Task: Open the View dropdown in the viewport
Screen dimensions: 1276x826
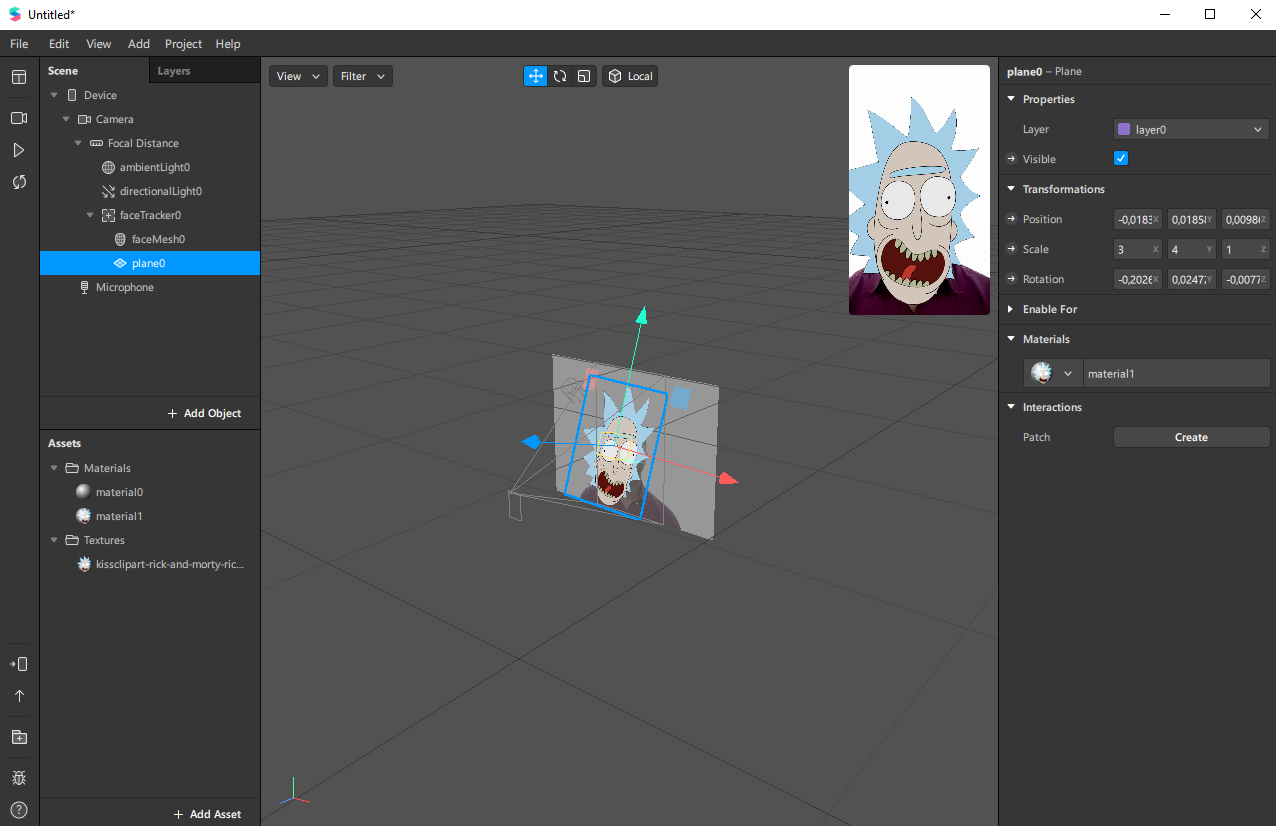Action: [298, 76]
